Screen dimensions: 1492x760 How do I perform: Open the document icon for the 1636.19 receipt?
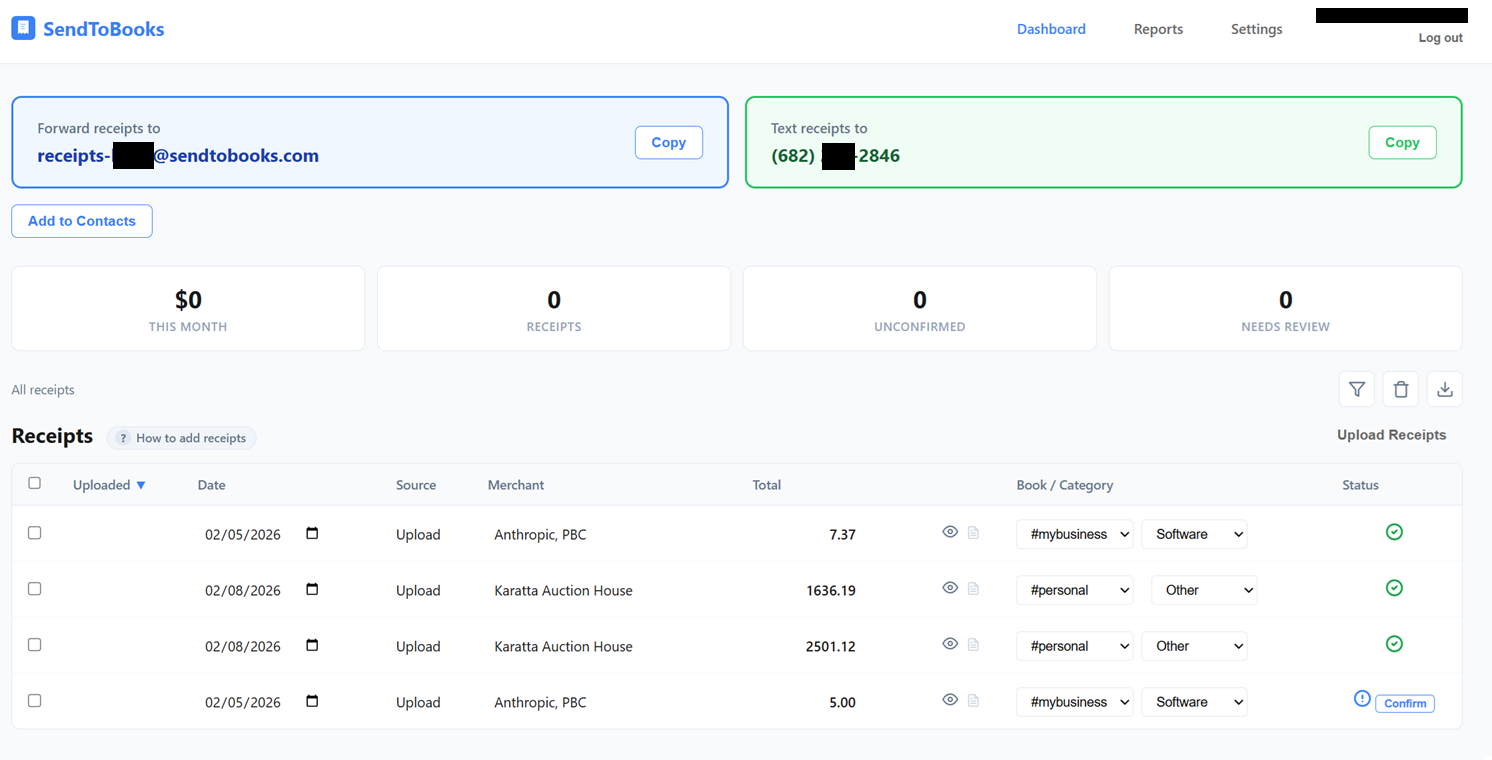click(x=973, y=588)
